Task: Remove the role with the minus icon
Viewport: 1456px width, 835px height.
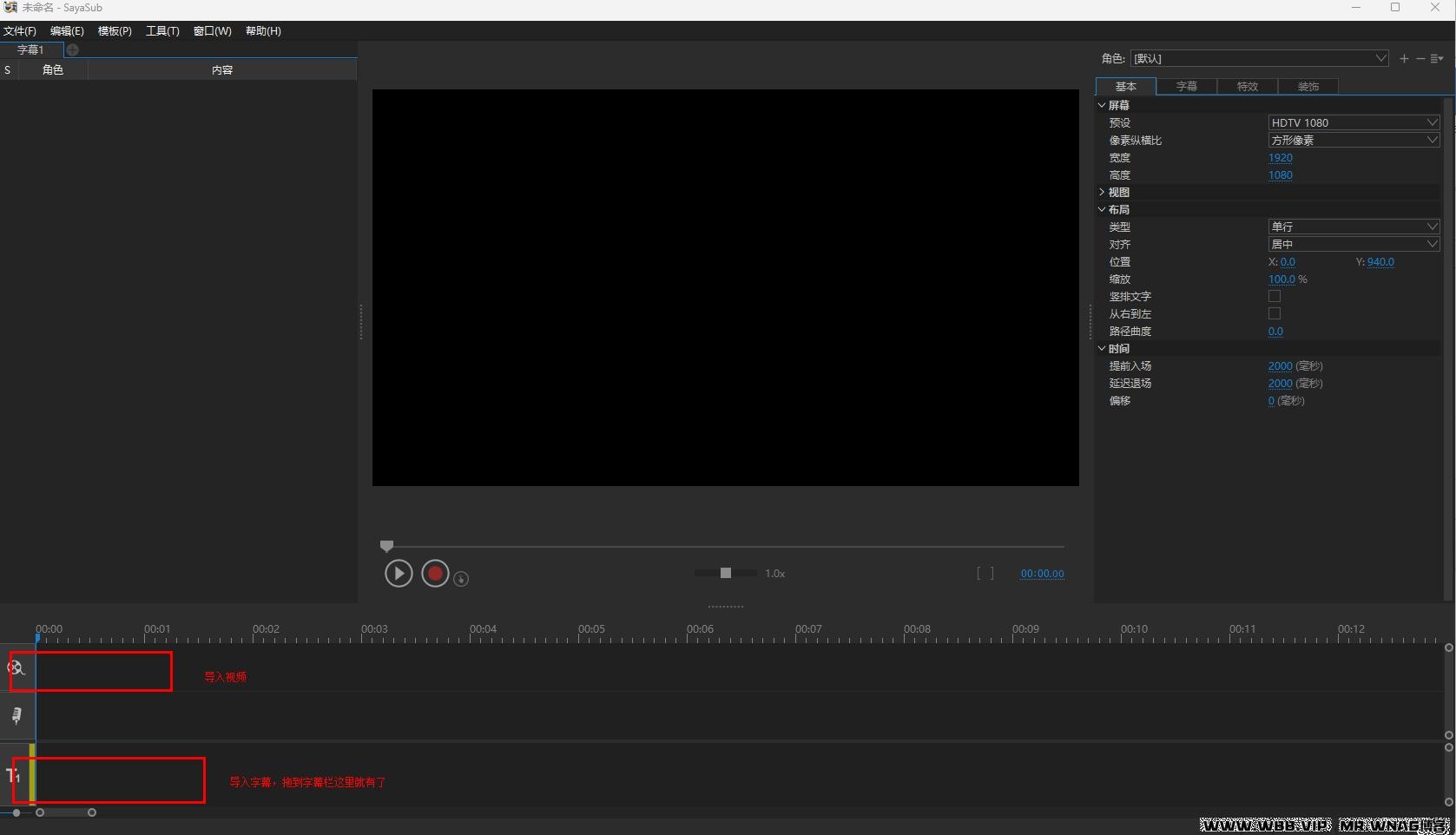Action: [1420, 58]
